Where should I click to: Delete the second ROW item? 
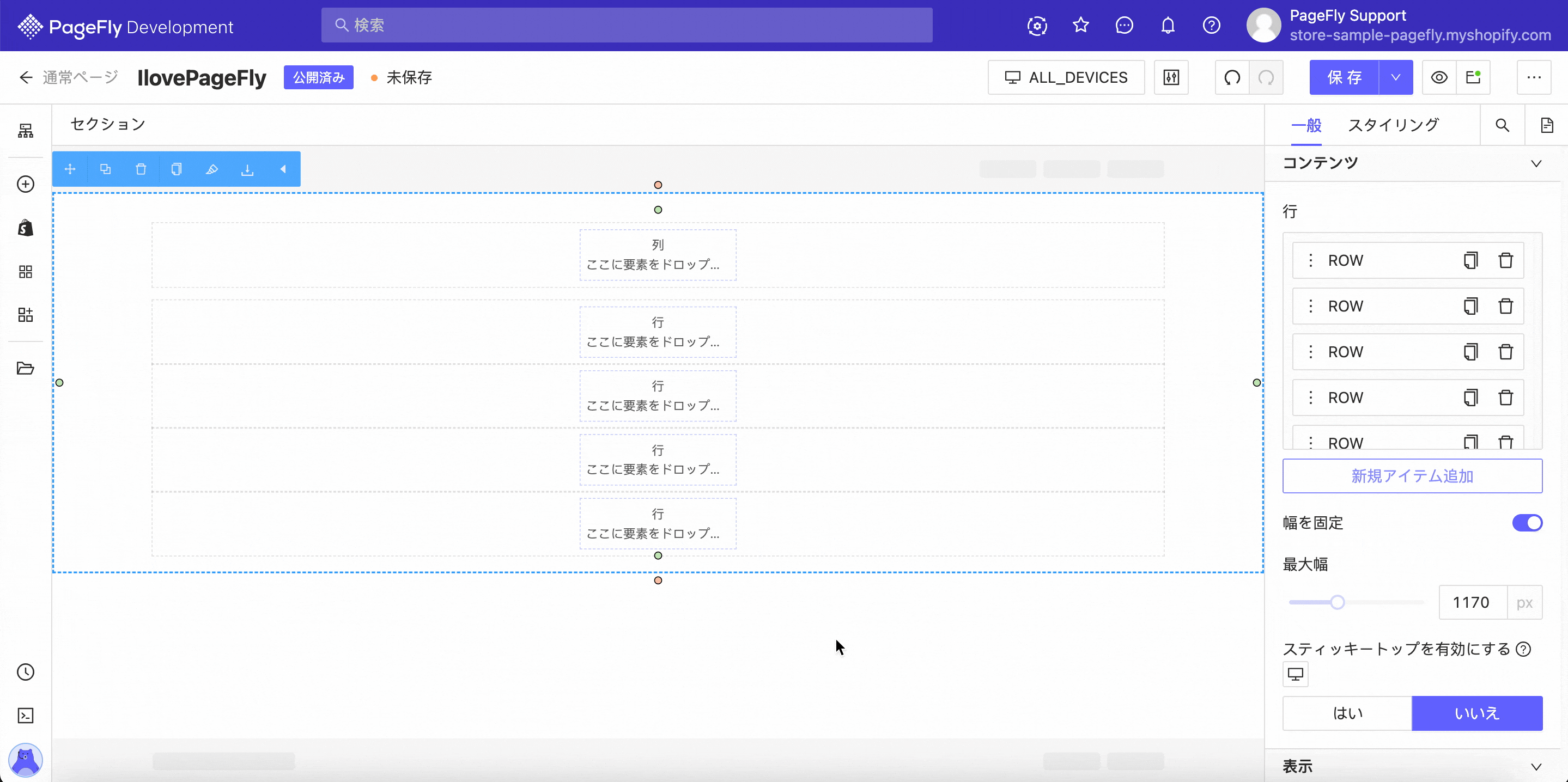pos(1505,306)
